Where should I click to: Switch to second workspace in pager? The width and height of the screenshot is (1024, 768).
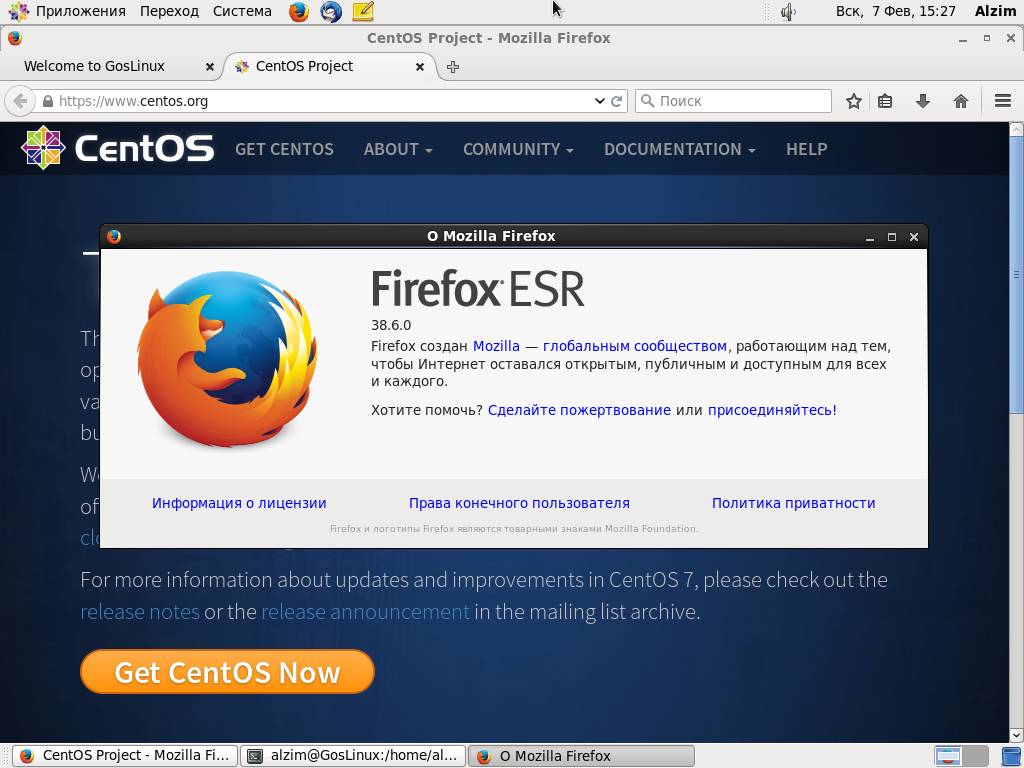pyautogui.click(x=975, y=756)
